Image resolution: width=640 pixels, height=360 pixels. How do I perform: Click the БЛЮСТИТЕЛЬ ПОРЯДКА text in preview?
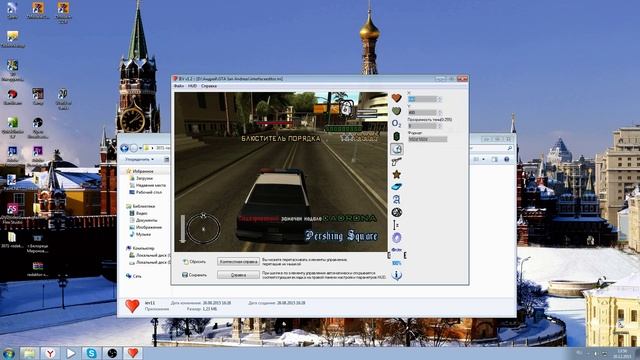tap(281, 138)
